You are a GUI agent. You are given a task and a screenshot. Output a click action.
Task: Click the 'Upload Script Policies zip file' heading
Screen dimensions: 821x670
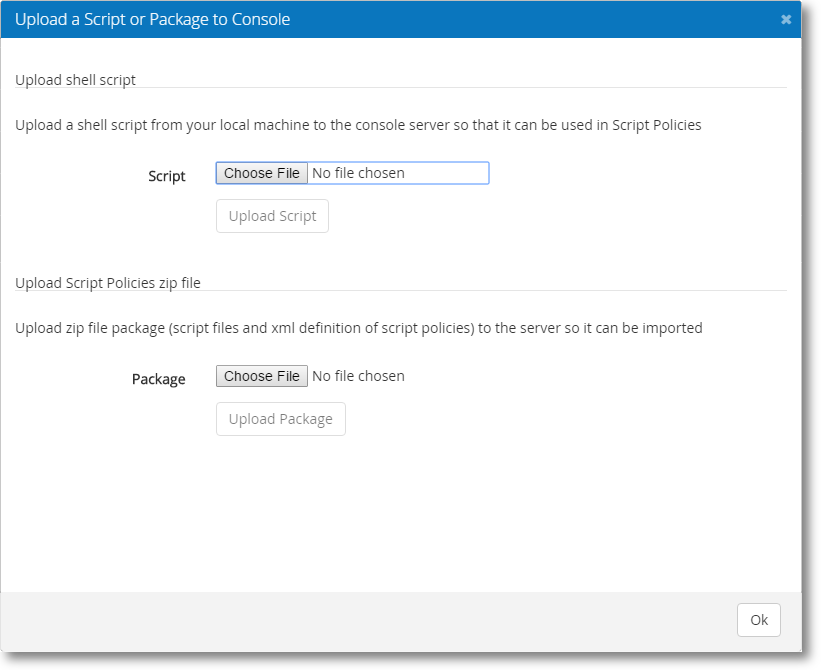coord(108,283)
